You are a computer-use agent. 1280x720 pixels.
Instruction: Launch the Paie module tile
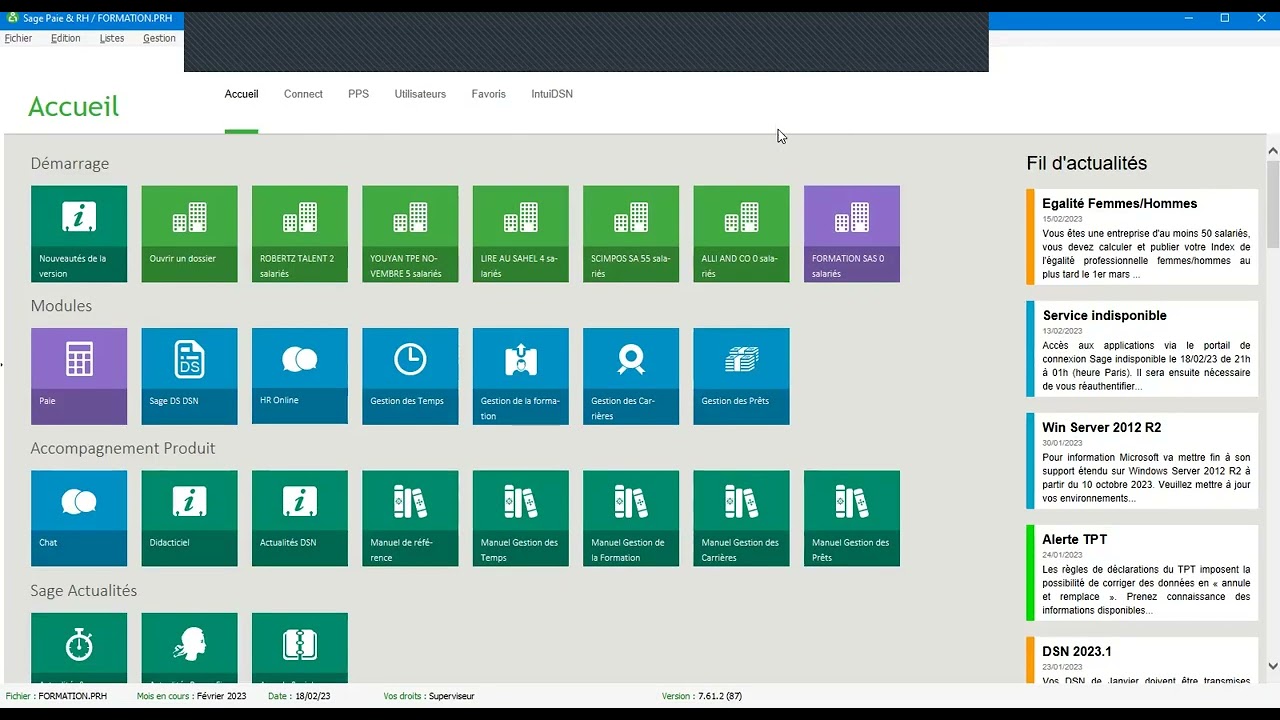pyautogui.click(x=79, y=376)
